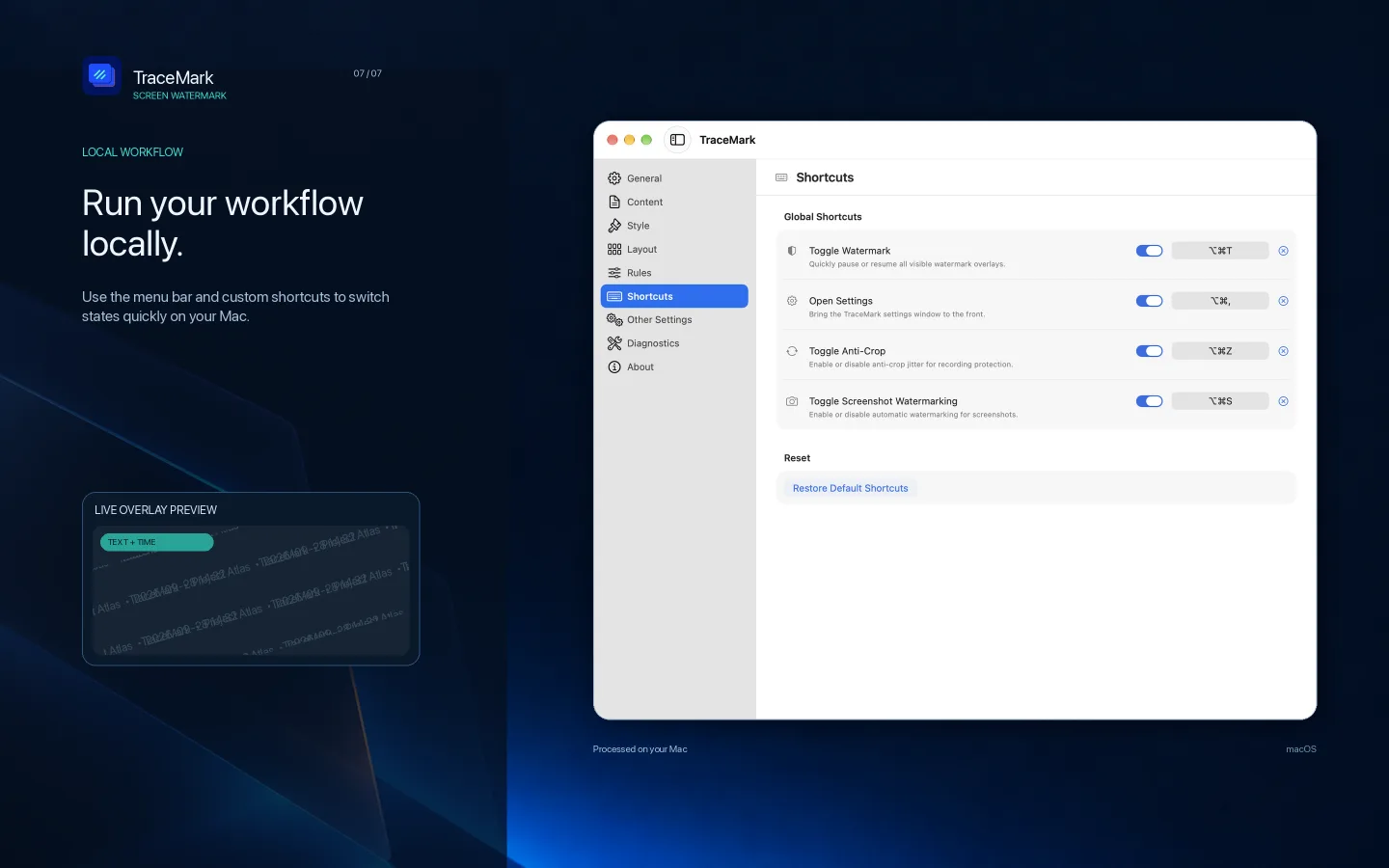Image resolution: width=1389 pixels, height=868 pixels.
Task: Clear the Toggle Watermark shortcut with its x icon
Action: point(1283,251)
